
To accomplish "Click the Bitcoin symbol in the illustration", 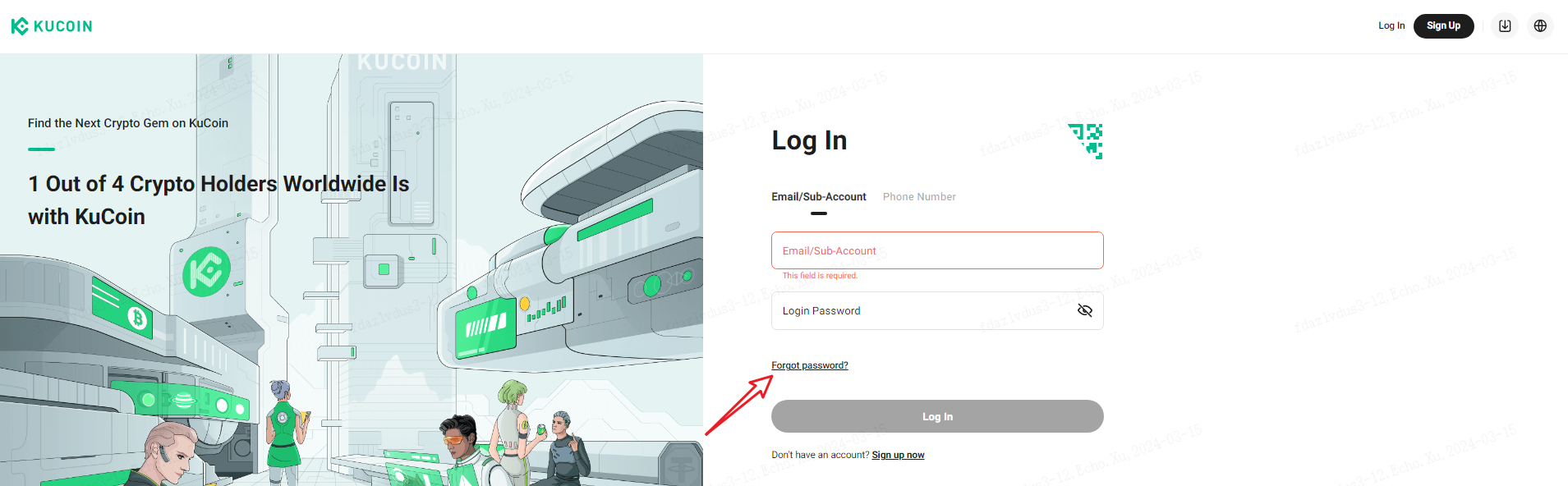I will [137, 318].
